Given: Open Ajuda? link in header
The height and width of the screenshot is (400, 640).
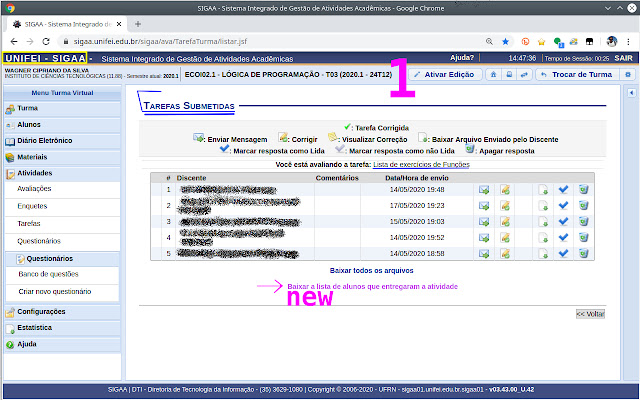Looking at the screenshot, I should (462, 58).
